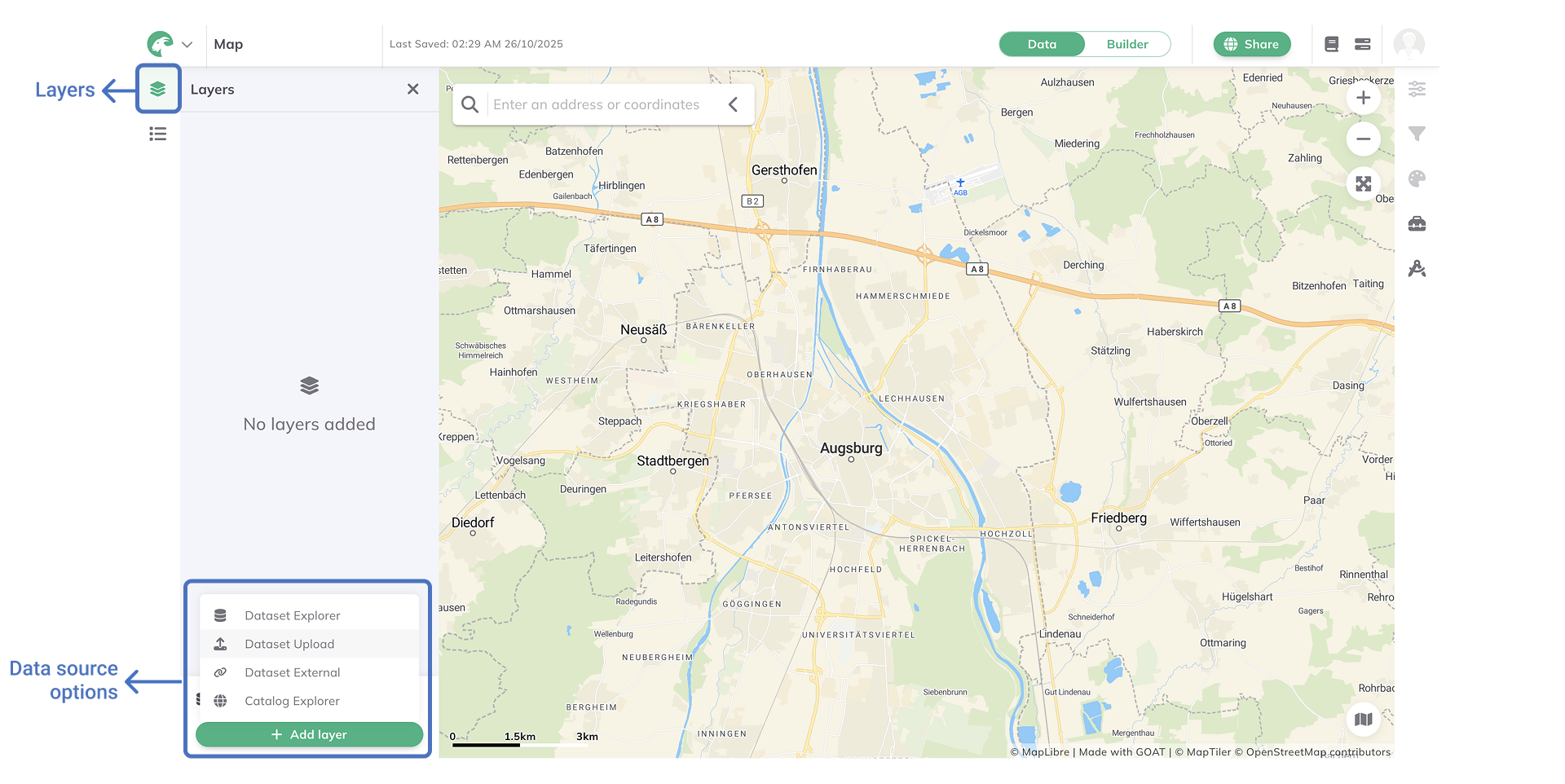Open the Layers panel icon in sidebar

coord(157,89)
